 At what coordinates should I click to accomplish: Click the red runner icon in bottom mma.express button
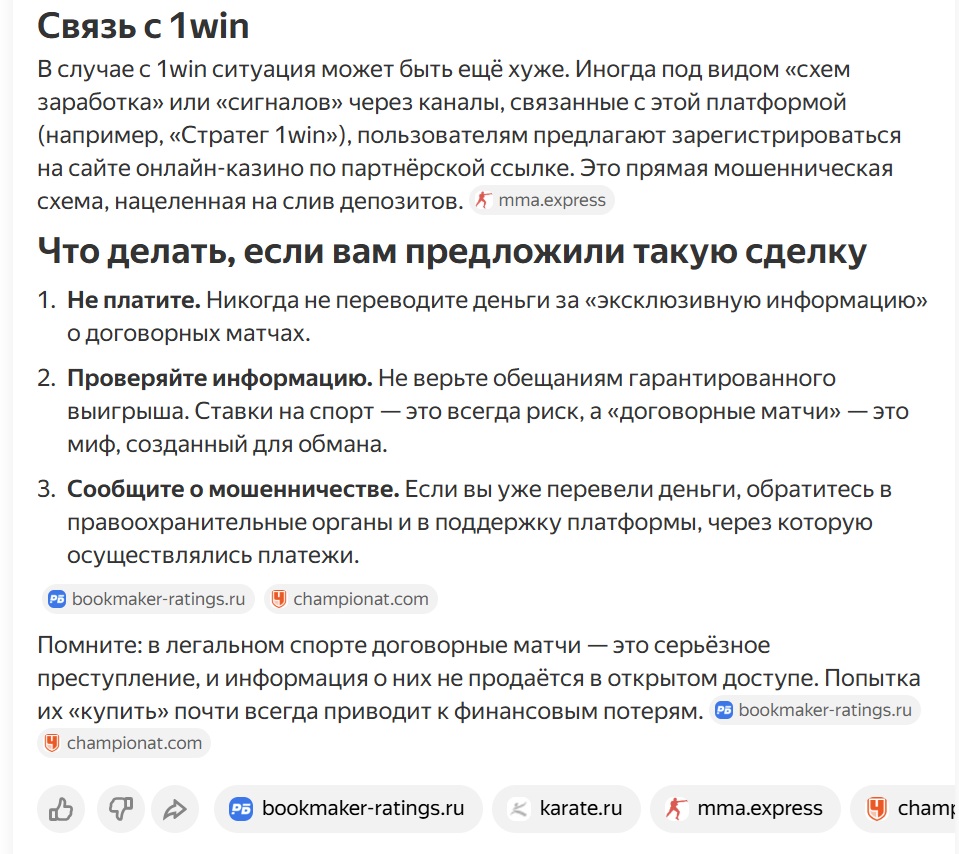tap(676, 809)
